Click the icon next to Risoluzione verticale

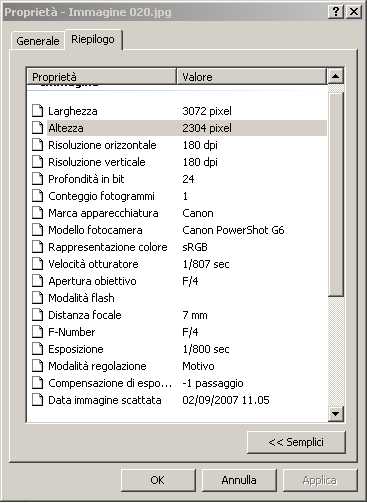pos(38,162)
